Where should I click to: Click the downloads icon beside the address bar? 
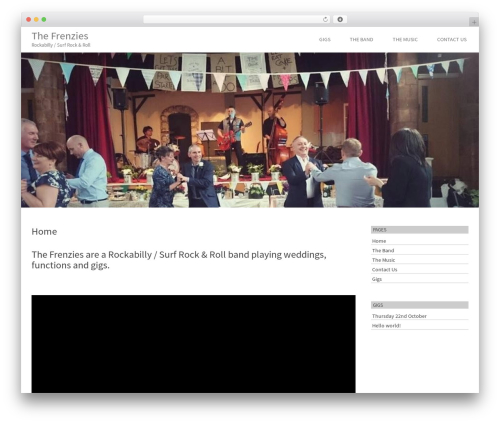(x=340, y=20)
